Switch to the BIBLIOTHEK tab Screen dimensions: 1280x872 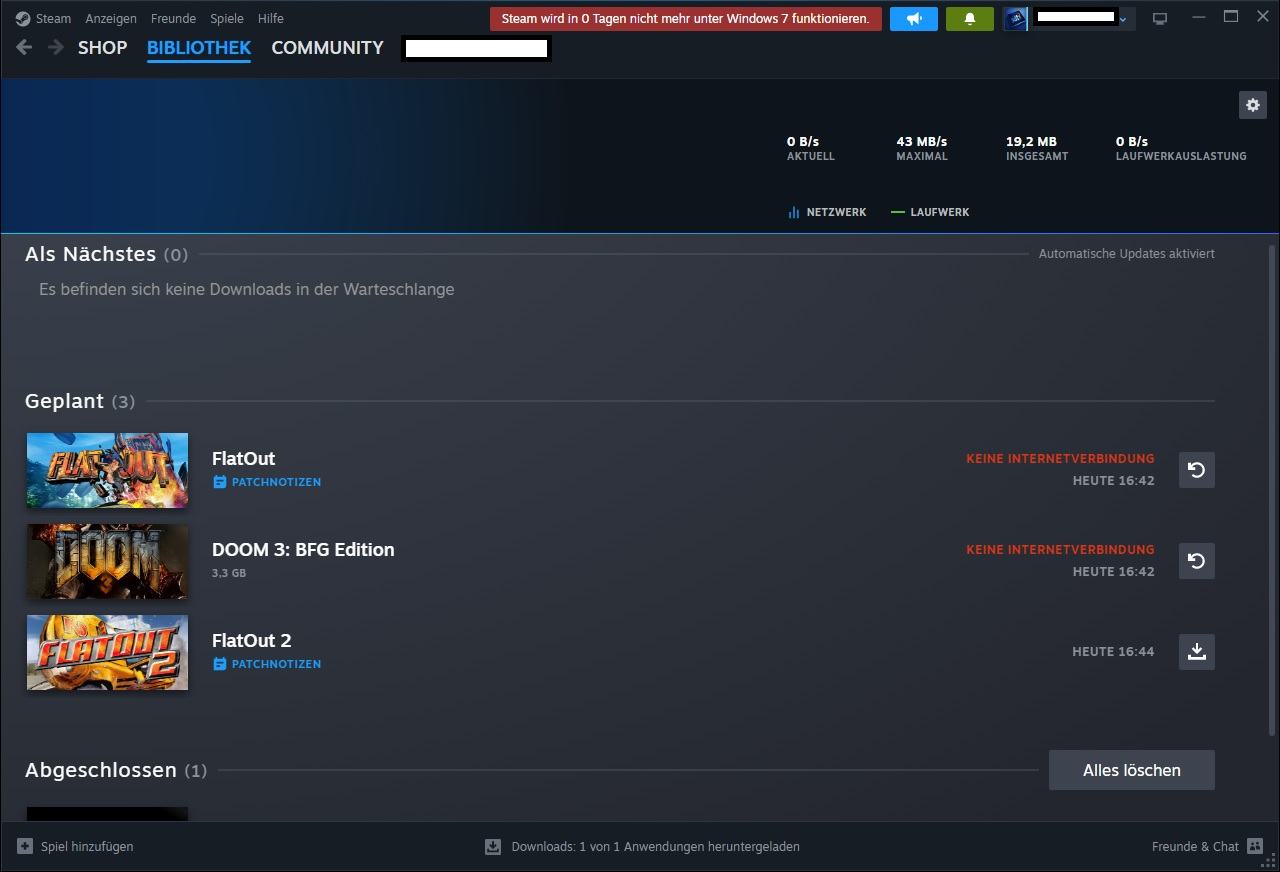[199, 47]
